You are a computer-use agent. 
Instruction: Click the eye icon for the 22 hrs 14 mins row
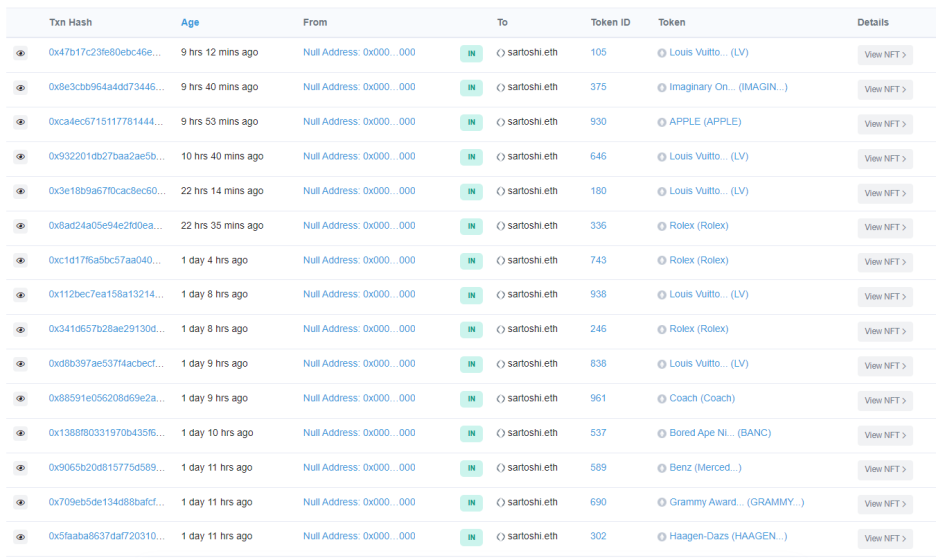coord(20,192)
